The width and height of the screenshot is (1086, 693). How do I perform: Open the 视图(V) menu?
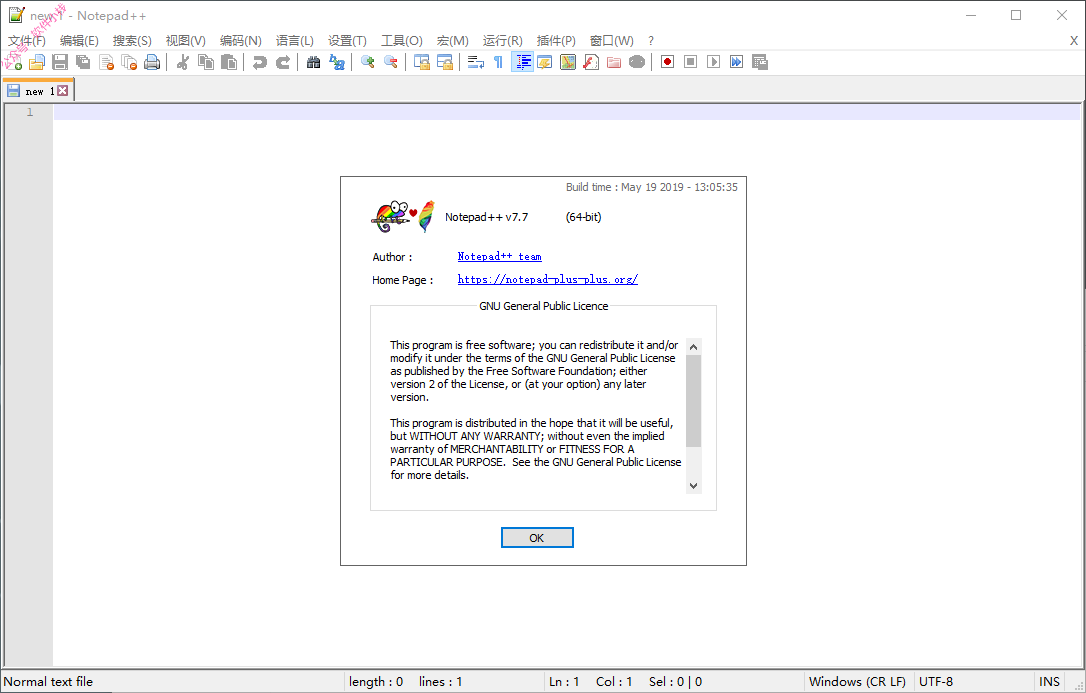coord(186,41)
